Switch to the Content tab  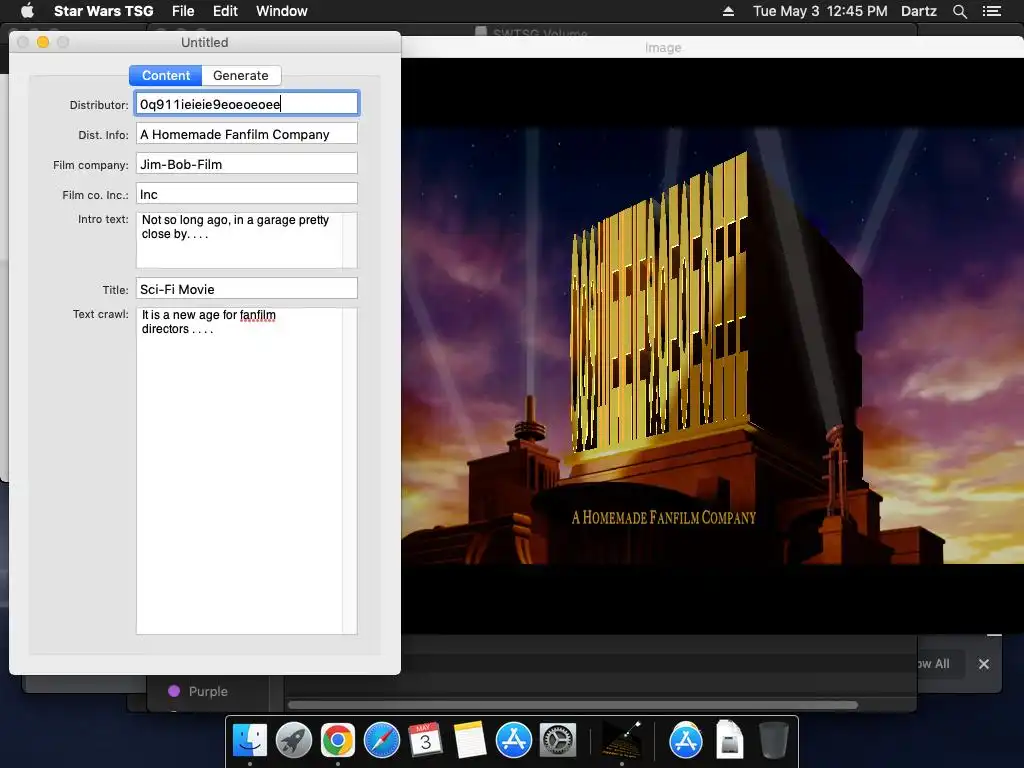pyautogui.click(x=166, y=75)
